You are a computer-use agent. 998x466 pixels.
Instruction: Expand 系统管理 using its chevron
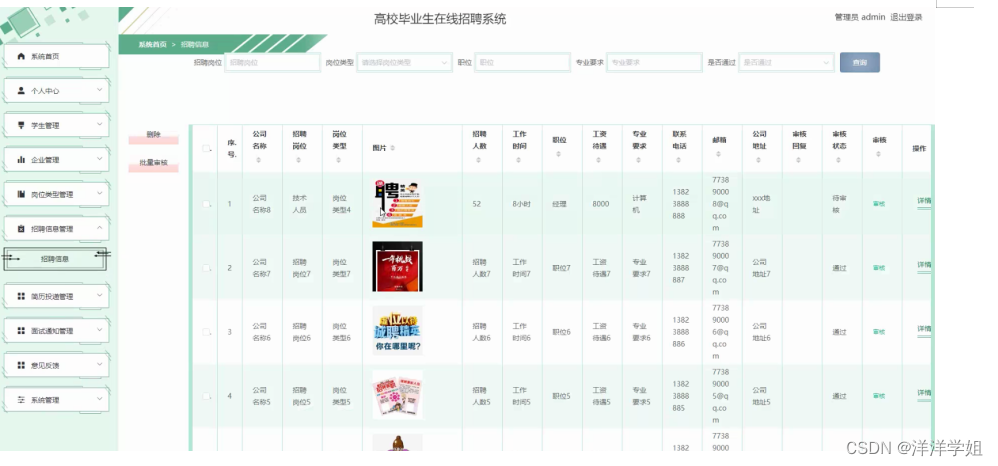pos(99,399)
